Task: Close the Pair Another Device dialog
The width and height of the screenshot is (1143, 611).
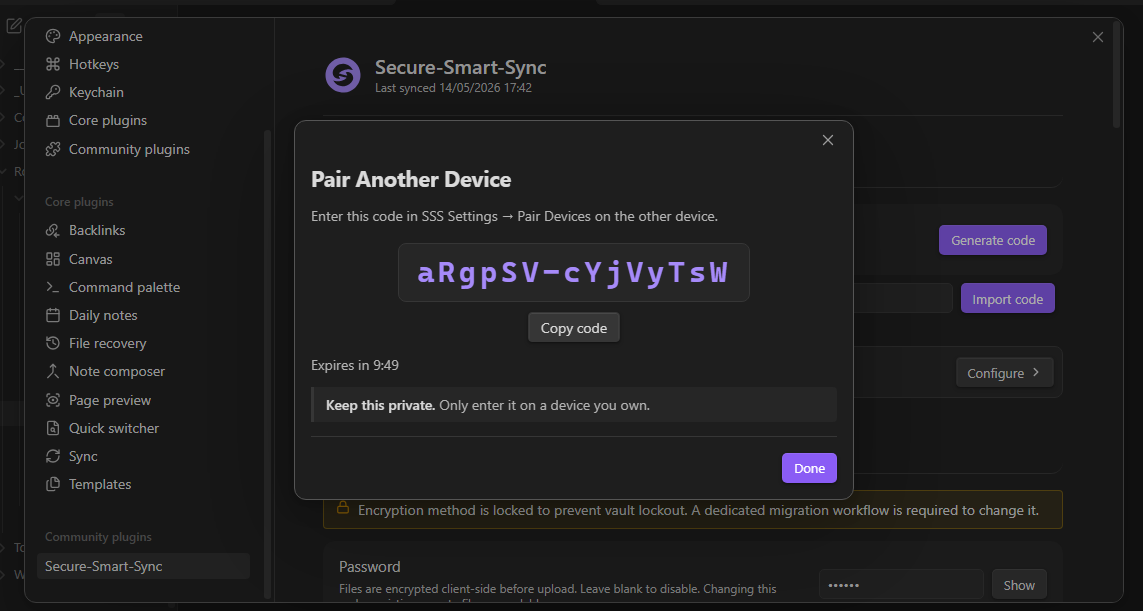Action: click(x=827, y=140)
